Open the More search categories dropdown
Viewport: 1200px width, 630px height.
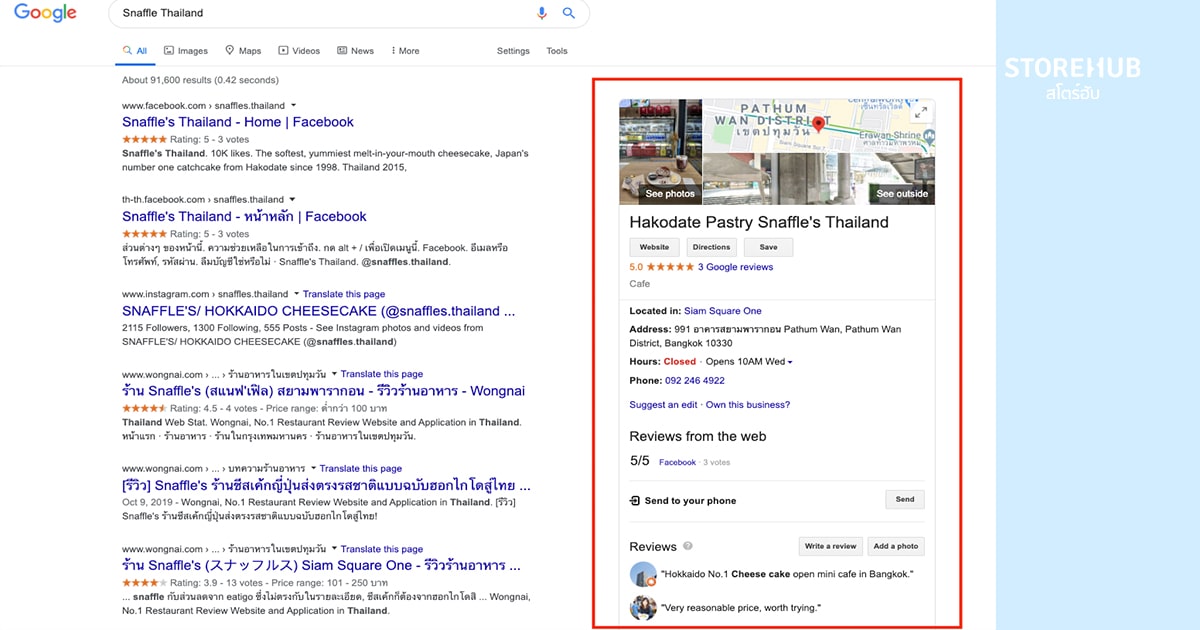(x=404, y=50)
